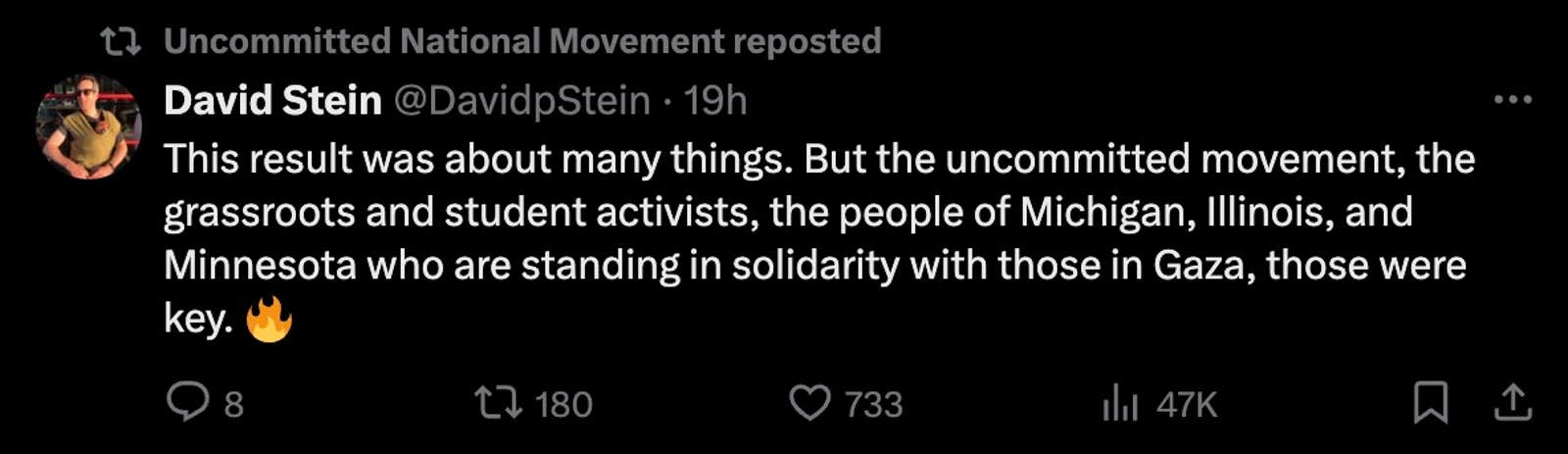
Task: Open 'Uncommitted National Movement reposted' link
Action: tap(522, 41)
